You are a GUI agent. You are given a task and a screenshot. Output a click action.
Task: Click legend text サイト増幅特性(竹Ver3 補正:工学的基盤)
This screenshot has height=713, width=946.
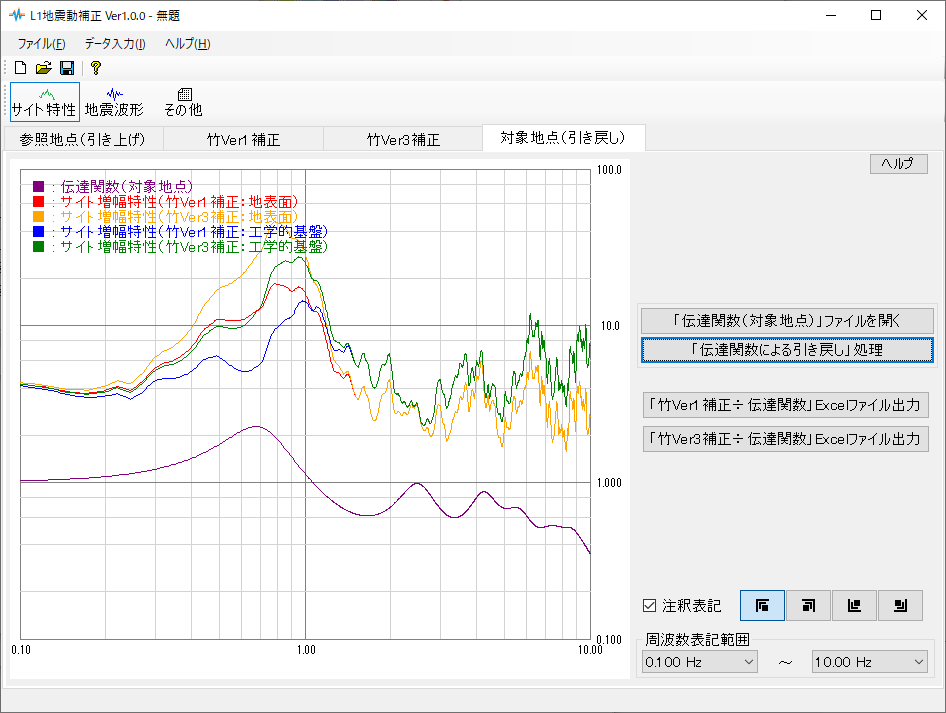(x=194, y=247)
